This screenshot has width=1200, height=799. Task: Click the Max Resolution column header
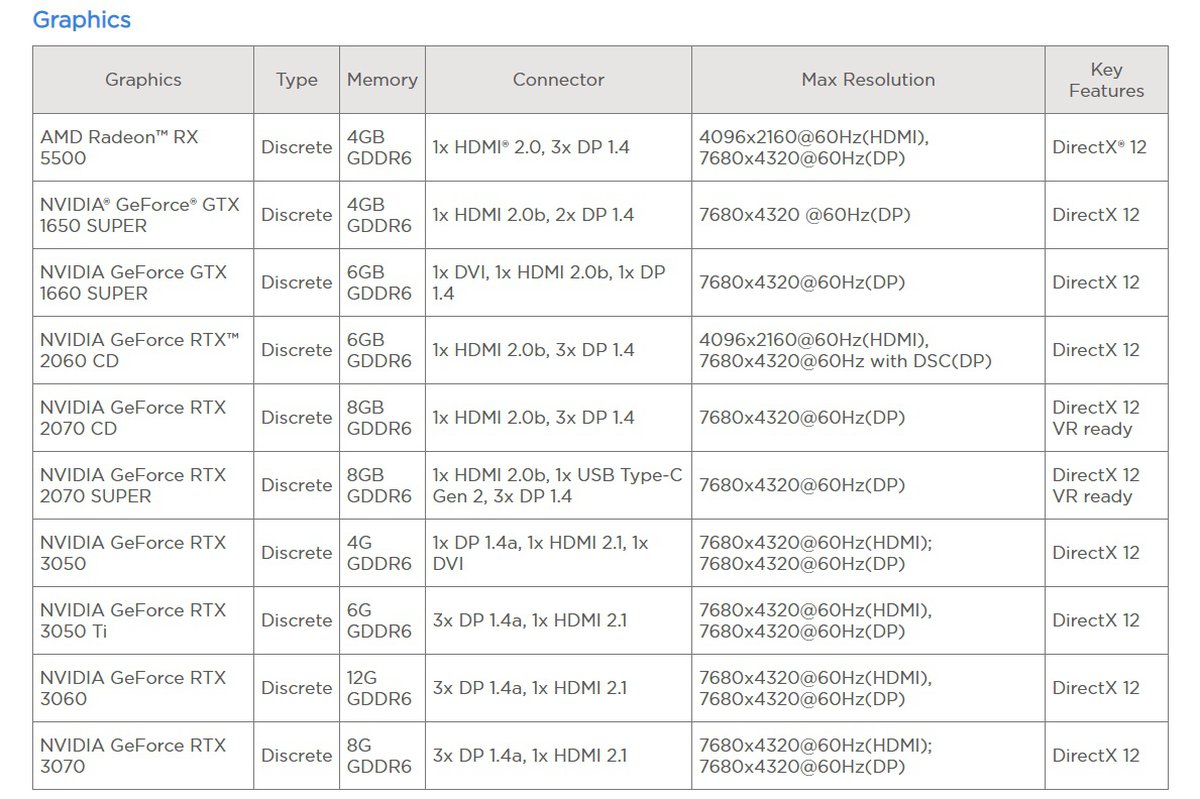click(868, 80)
